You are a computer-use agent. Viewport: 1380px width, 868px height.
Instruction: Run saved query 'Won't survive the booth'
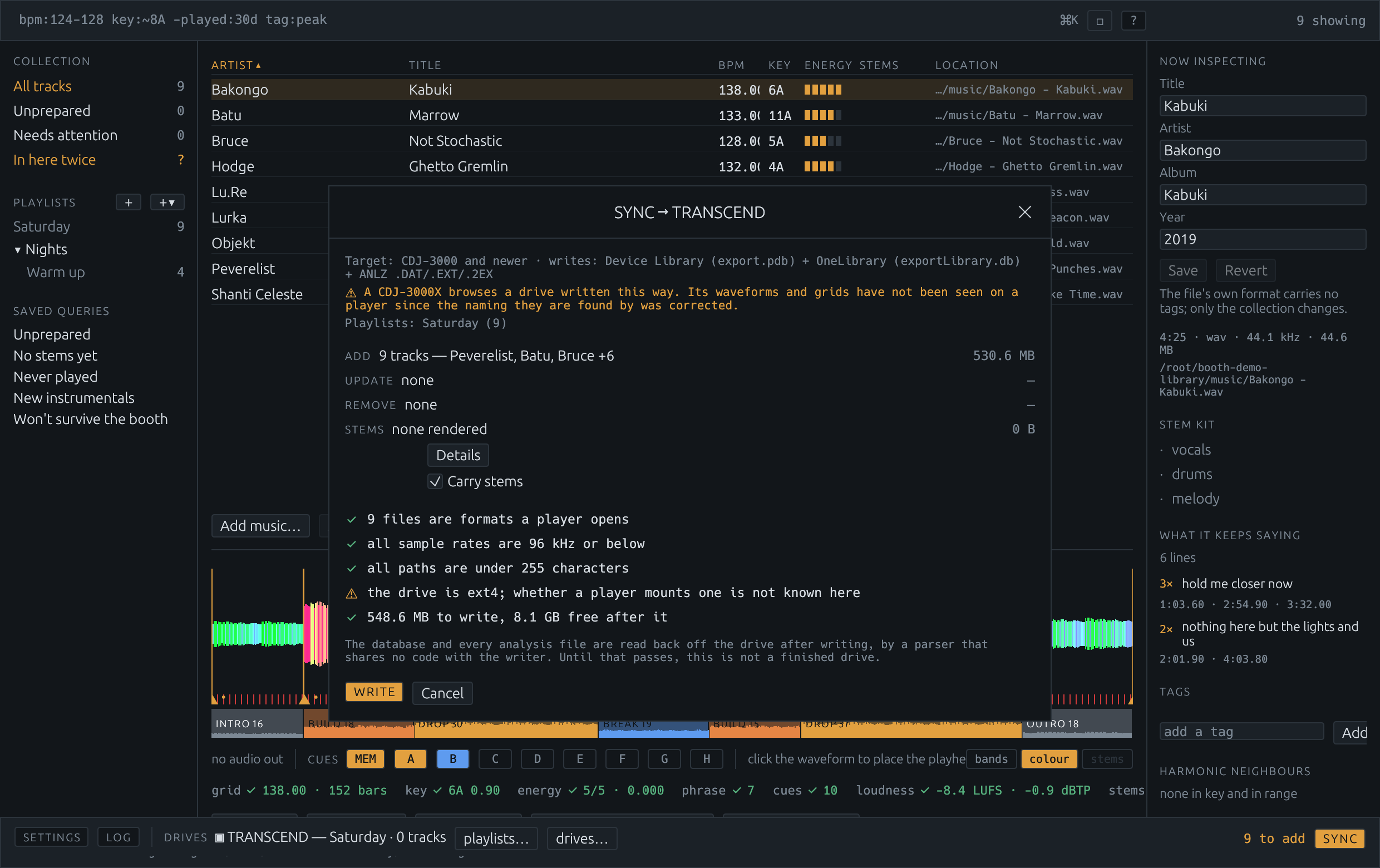[x=91, y=419]
